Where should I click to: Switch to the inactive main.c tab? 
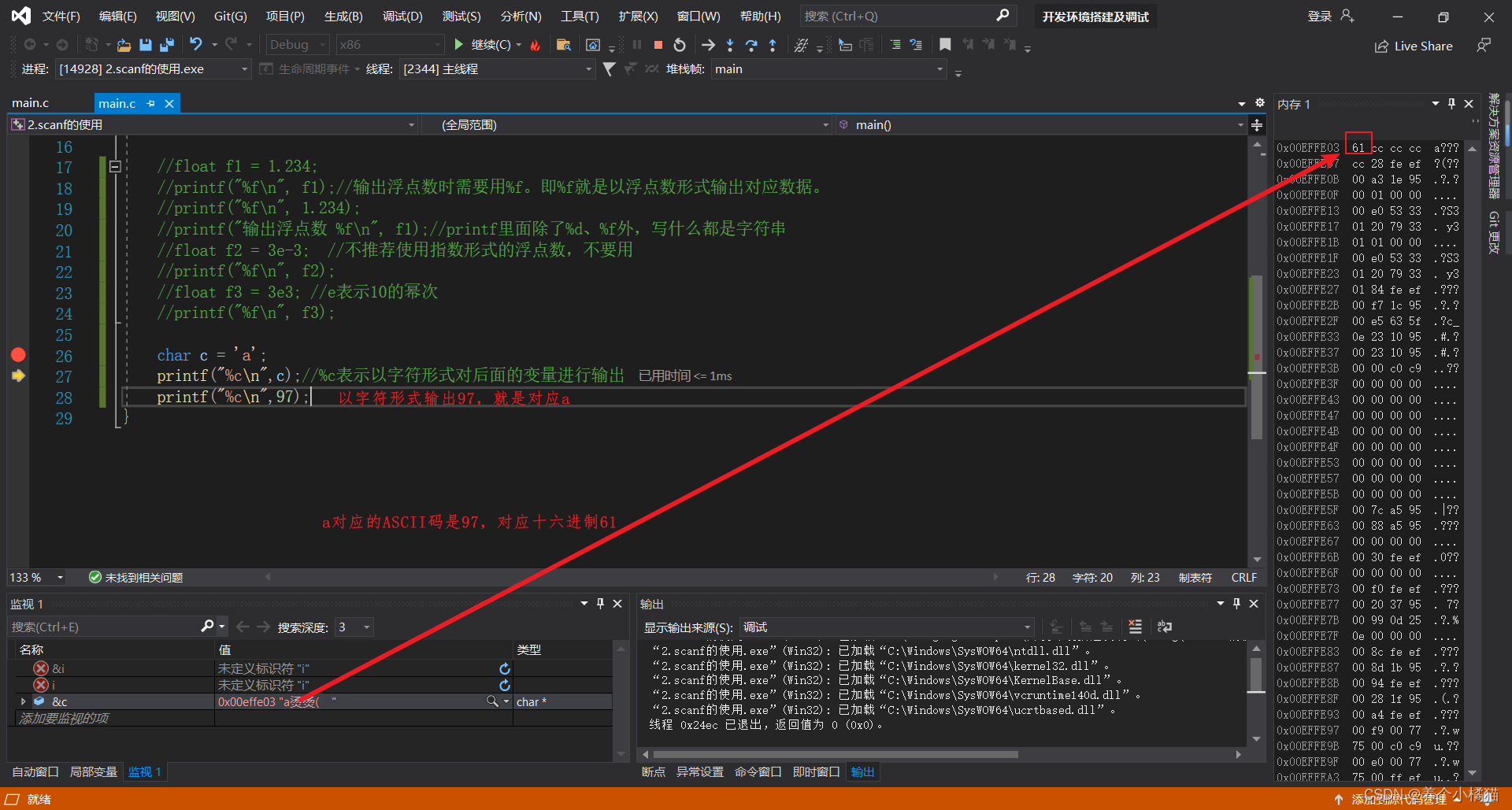coord(31,103)
